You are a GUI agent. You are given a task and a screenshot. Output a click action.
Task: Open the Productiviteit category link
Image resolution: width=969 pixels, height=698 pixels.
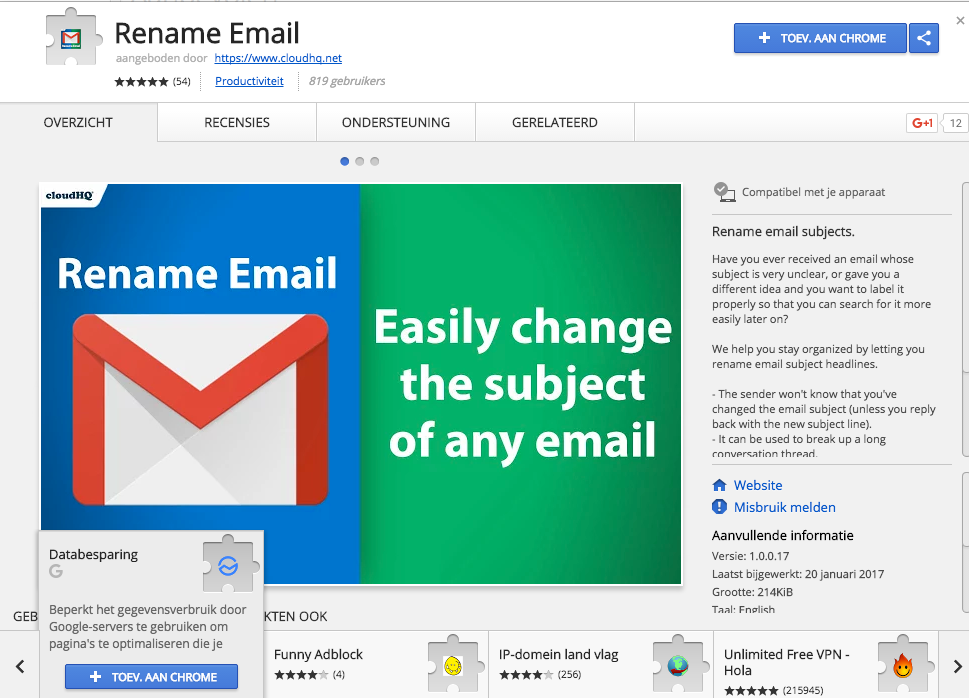249,81
